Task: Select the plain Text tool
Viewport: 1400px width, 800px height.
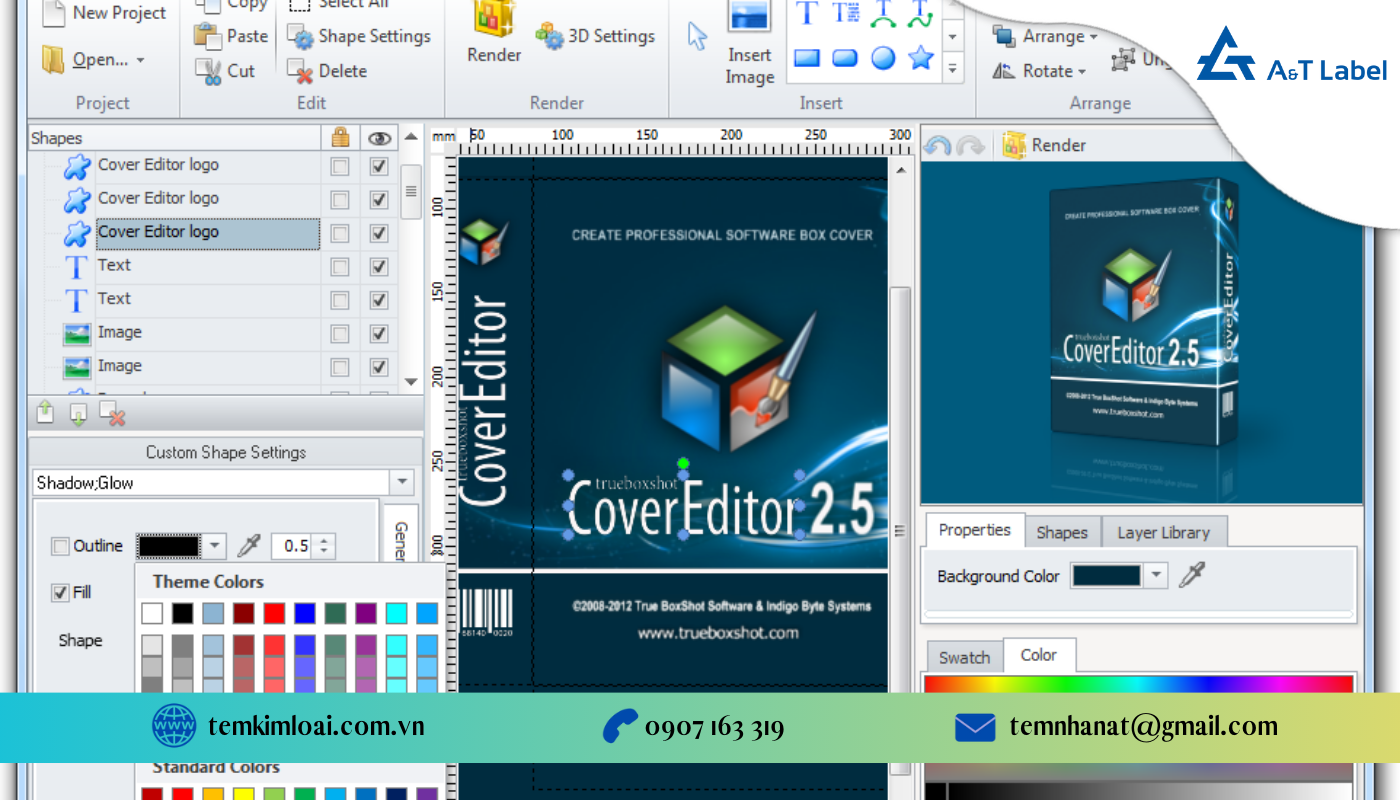Action: click(808, 12)
